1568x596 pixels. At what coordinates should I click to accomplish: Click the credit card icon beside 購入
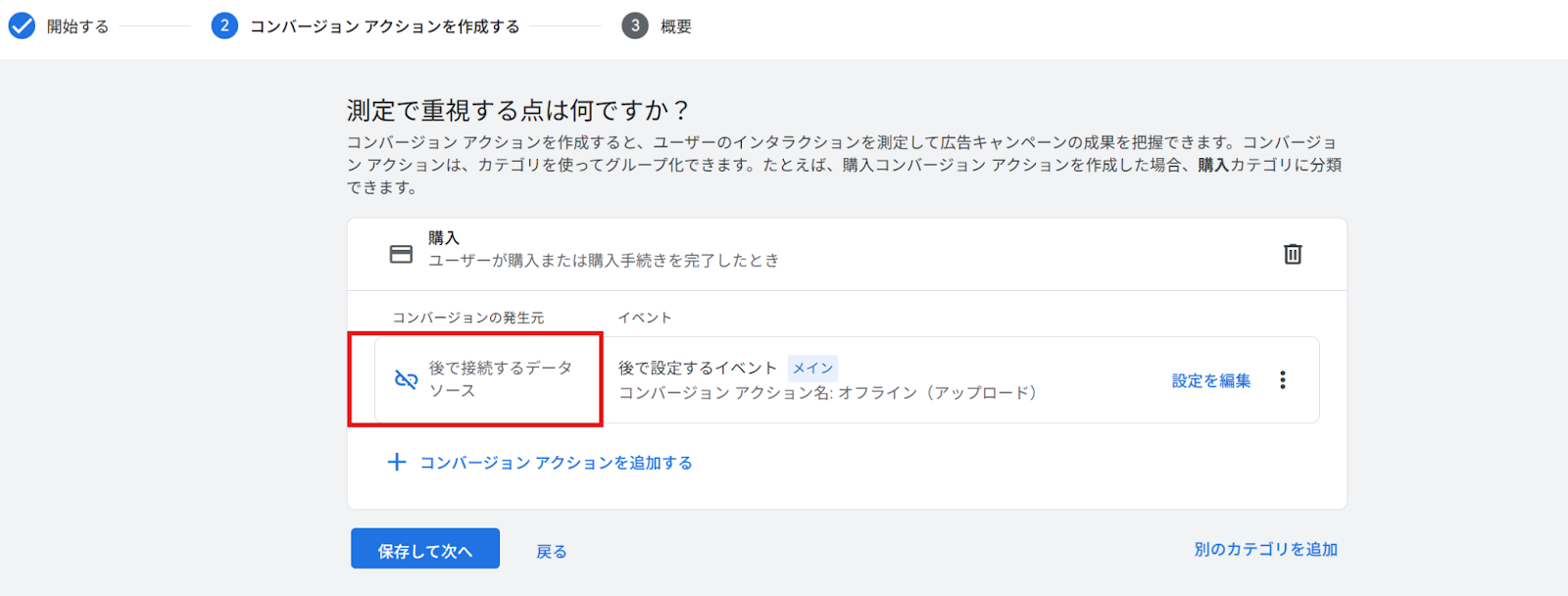[x=401, y=254]
